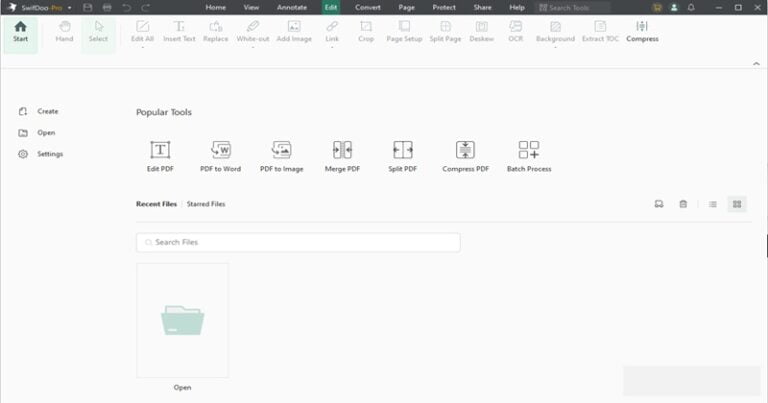Click the Search Files input box

pyautogui.click(x=298, y=242)
